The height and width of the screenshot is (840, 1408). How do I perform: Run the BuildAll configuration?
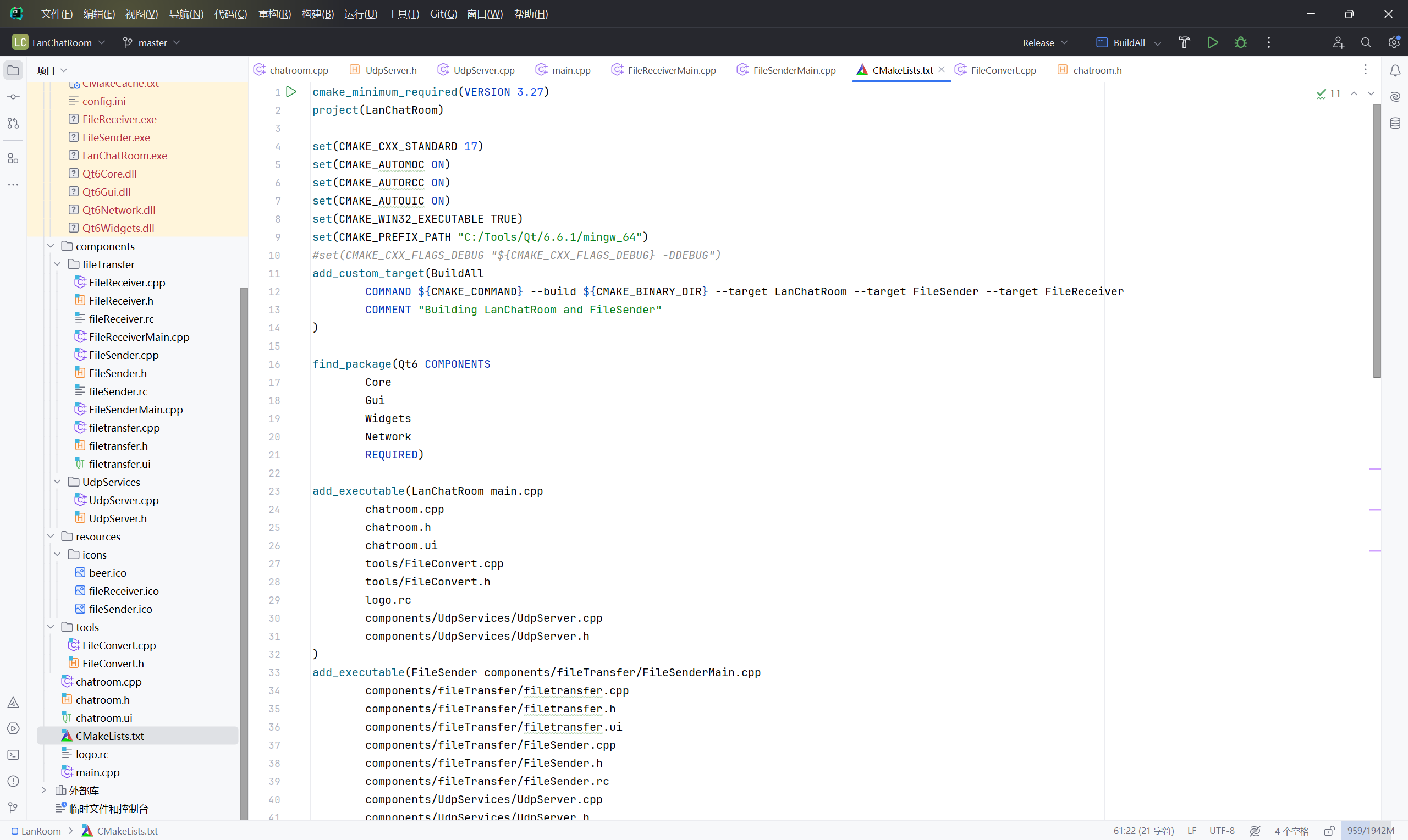[1212, 42]
